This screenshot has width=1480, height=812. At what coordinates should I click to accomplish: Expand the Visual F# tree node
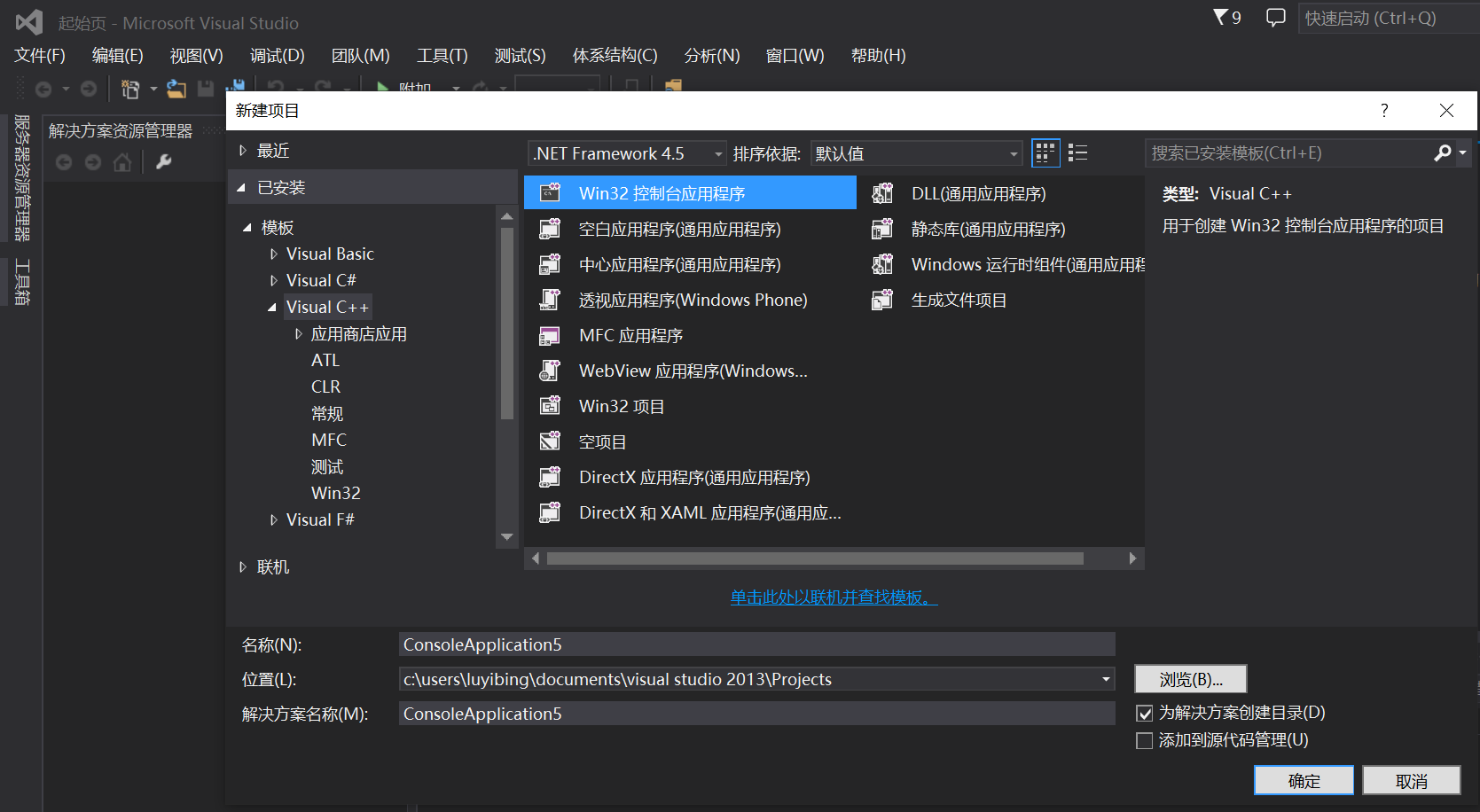(274, 519)
